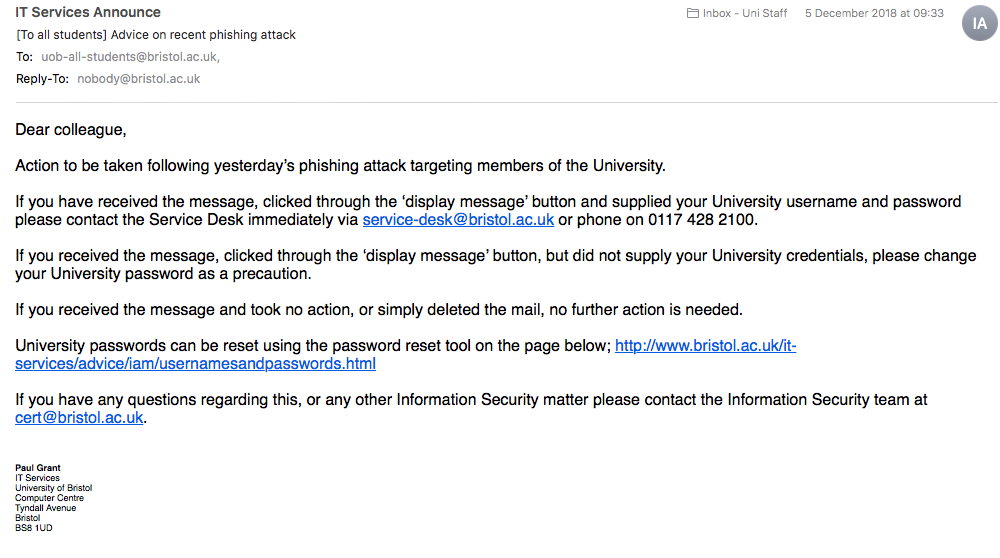Click the uob-all-students recipient address
Screen dimensions: 1000x558
(130, 57)
